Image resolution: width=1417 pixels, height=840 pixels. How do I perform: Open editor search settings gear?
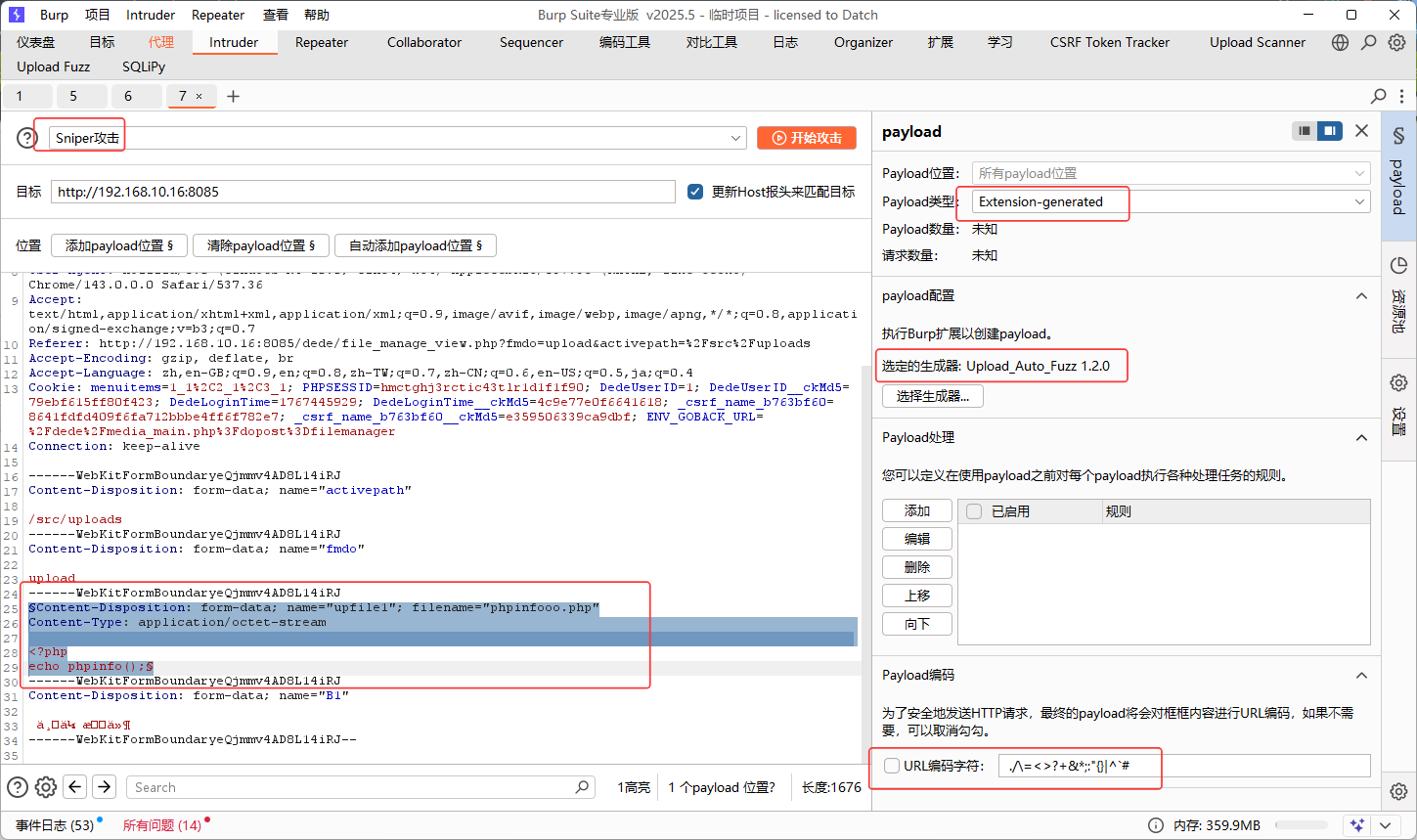[x=46, y=787]
